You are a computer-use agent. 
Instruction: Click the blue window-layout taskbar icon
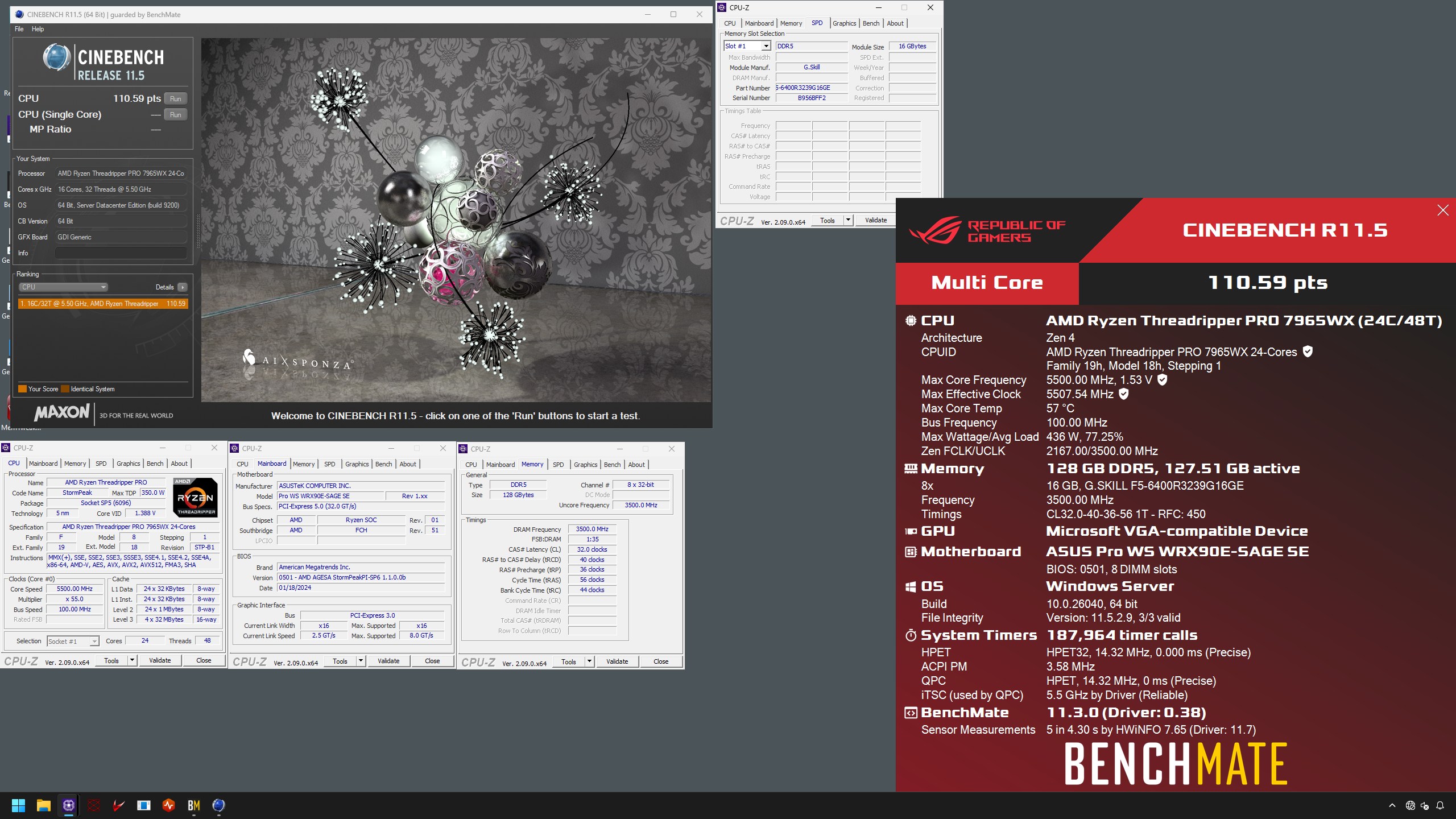(x=144, y=805)
